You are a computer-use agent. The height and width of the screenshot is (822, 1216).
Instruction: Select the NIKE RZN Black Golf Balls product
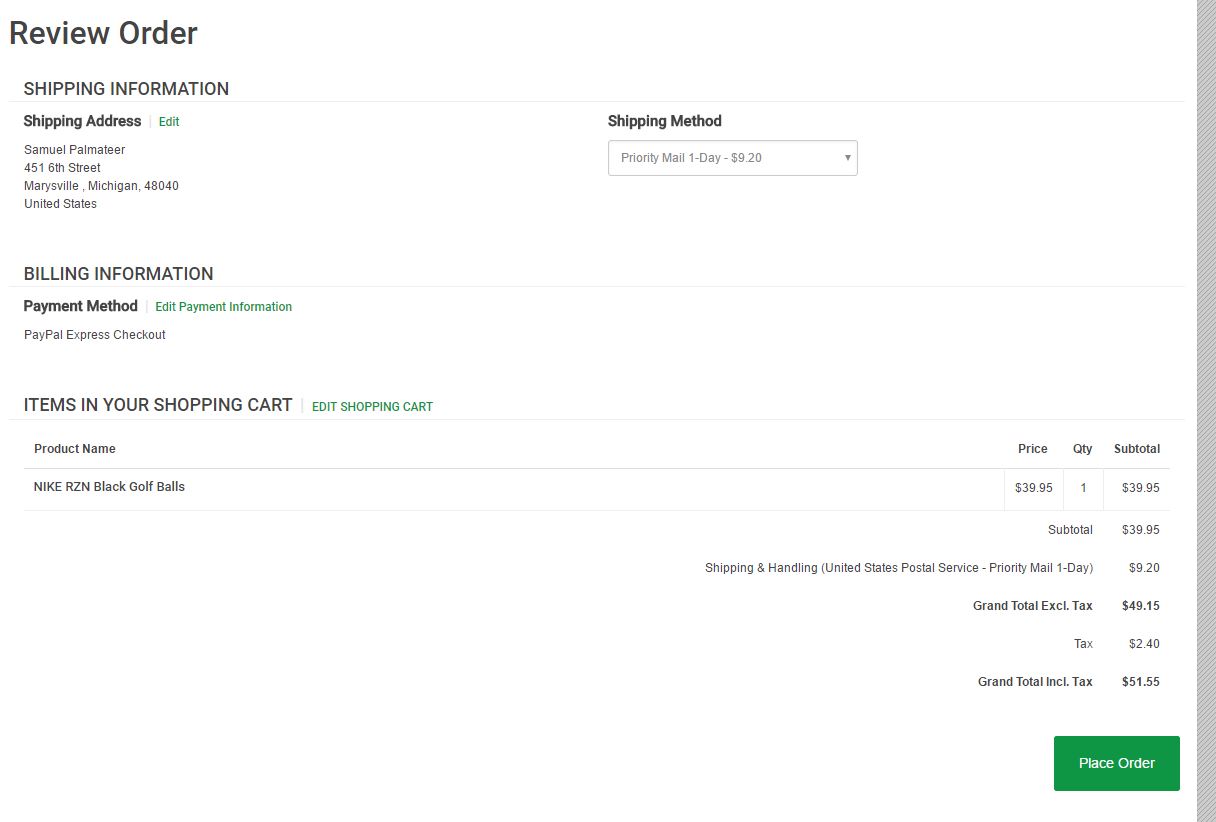click(x=109, y=487)
